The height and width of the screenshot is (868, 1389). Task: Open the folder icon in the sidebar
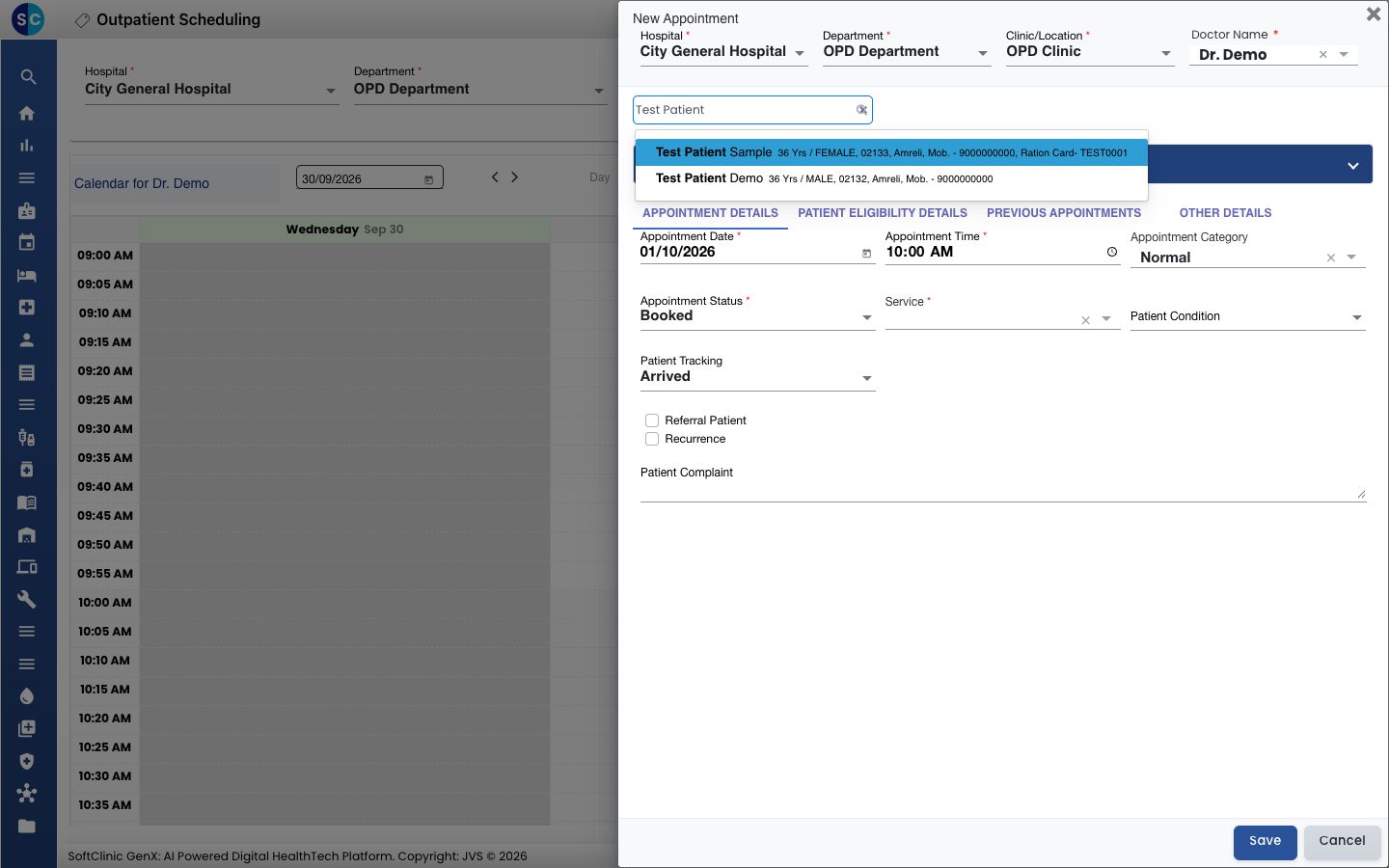click(x=27, y=826)
